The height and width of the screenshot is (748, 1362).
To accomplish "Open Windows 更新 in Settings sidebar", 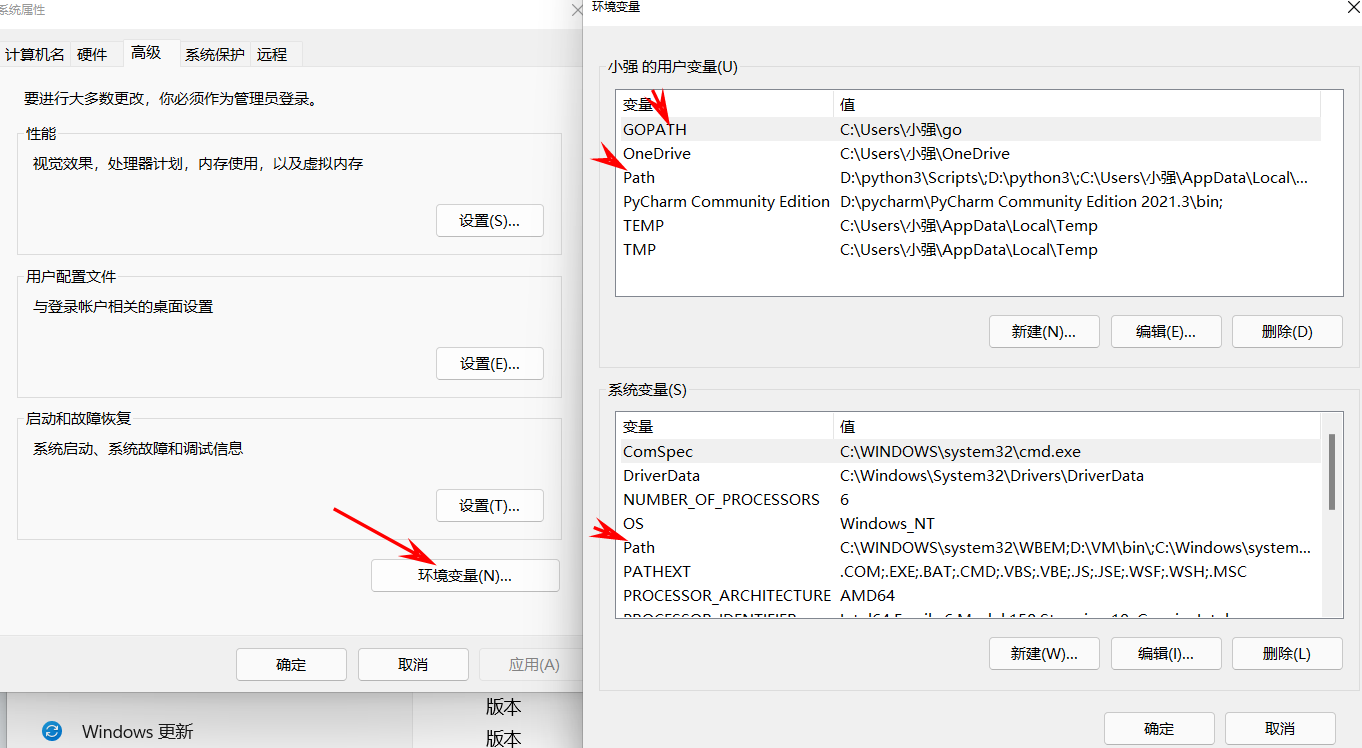I will click(x=137, y=731).
